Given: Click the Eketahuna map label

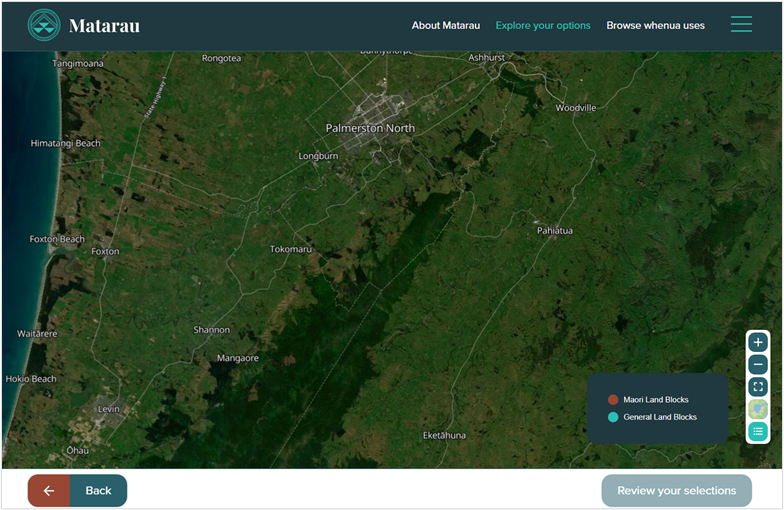Looking at the screenshot, I should (x=444, y=436).
